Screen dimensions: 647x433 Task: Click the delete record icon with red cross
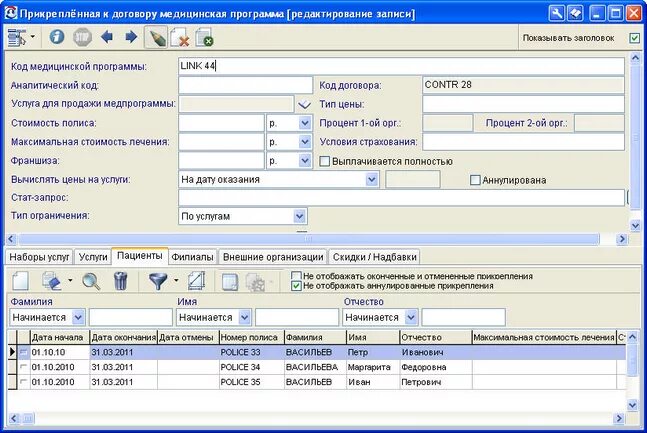coord(180,38)
